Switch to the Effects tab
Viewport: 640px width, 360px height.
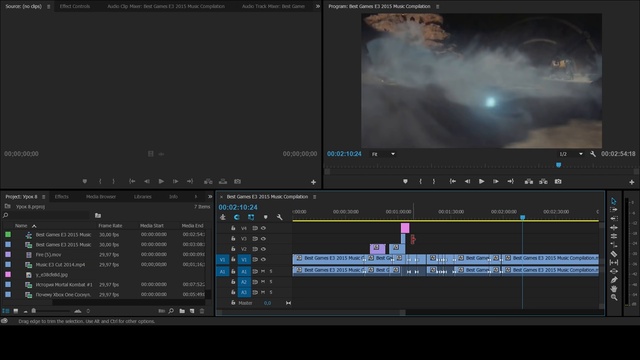62,197
